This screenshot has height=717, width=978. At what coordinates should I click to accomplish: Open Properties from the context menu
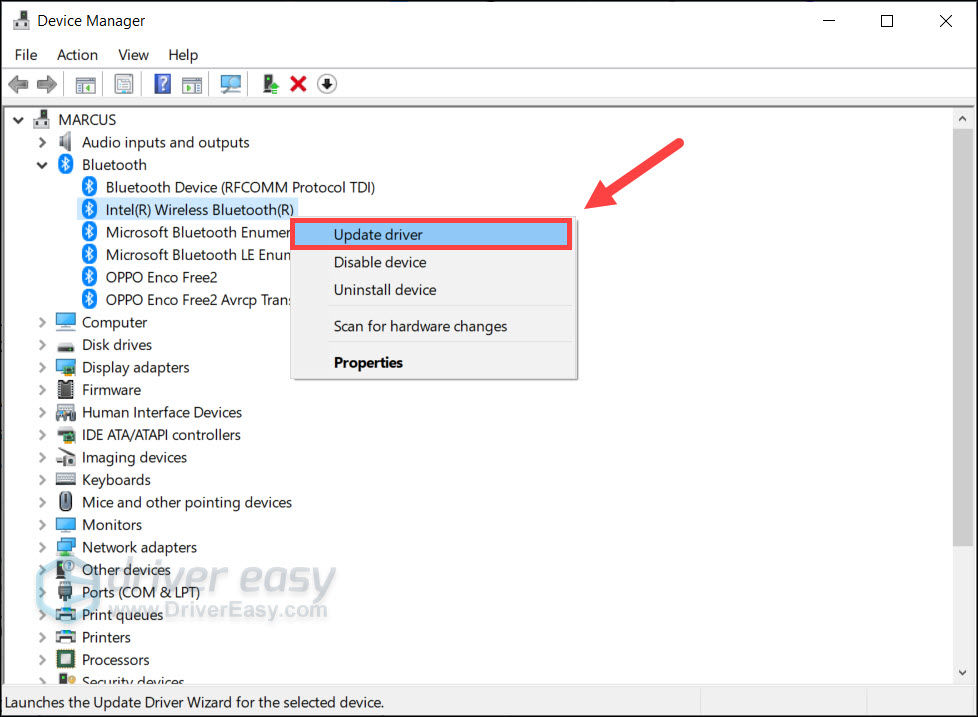tap(368, 363)
